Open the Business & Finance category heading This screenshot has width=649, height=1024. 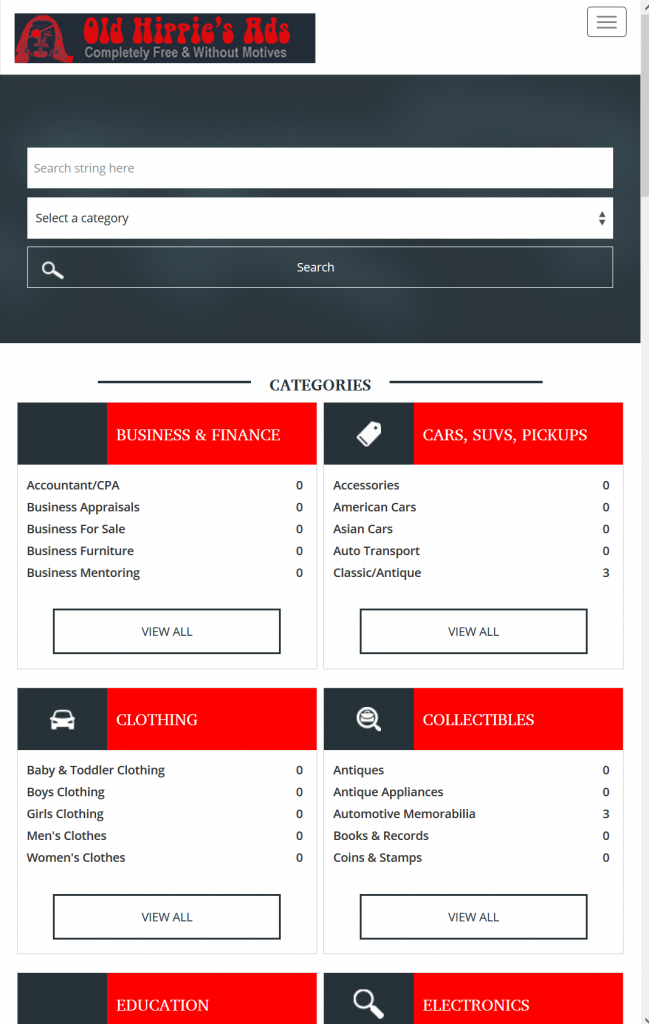coord(198,435)
